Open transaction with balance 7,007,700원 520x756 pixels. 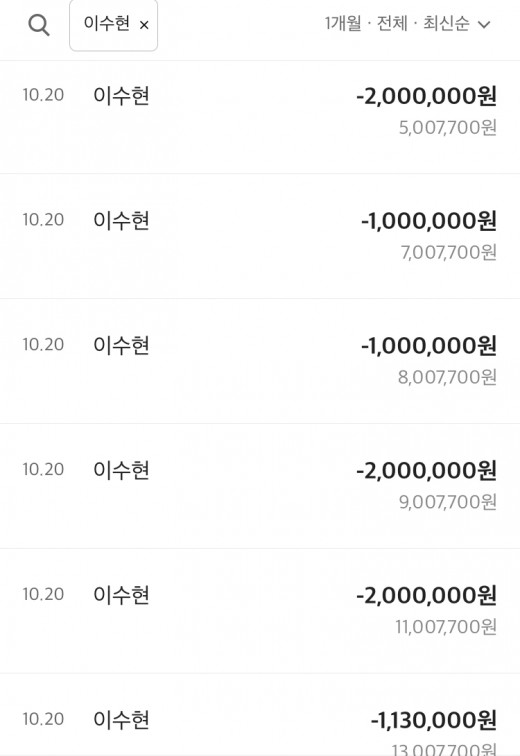point(260,236)
